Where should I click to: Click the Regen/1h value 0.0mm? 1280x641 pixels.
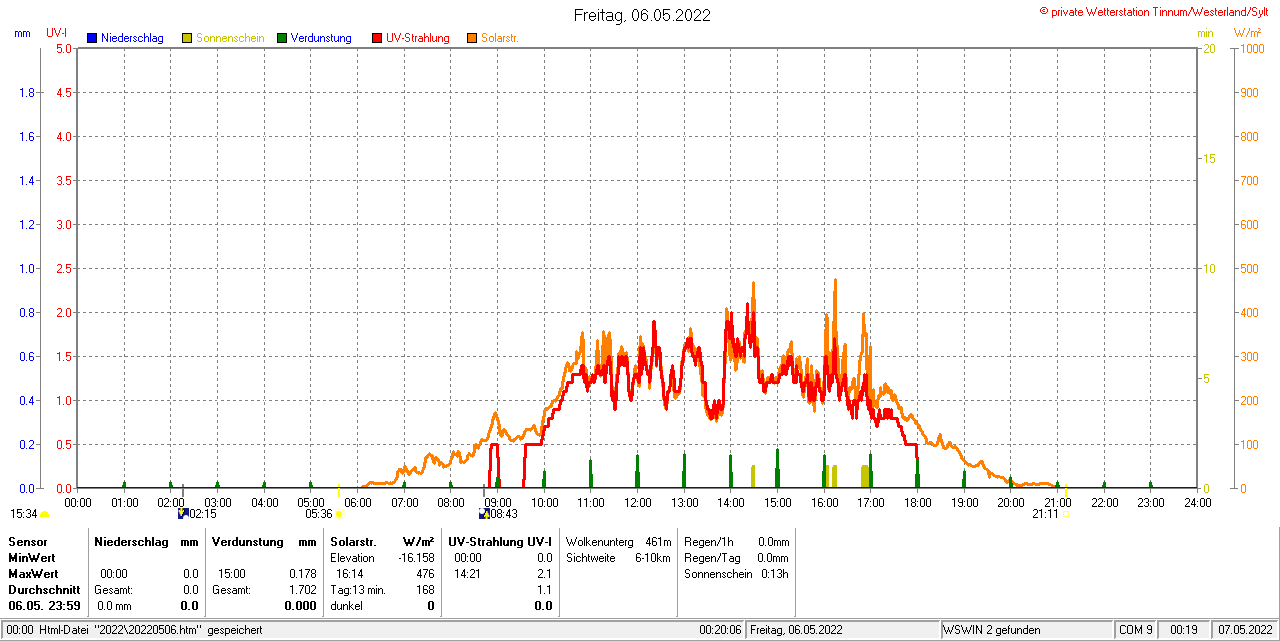(773, 542)
